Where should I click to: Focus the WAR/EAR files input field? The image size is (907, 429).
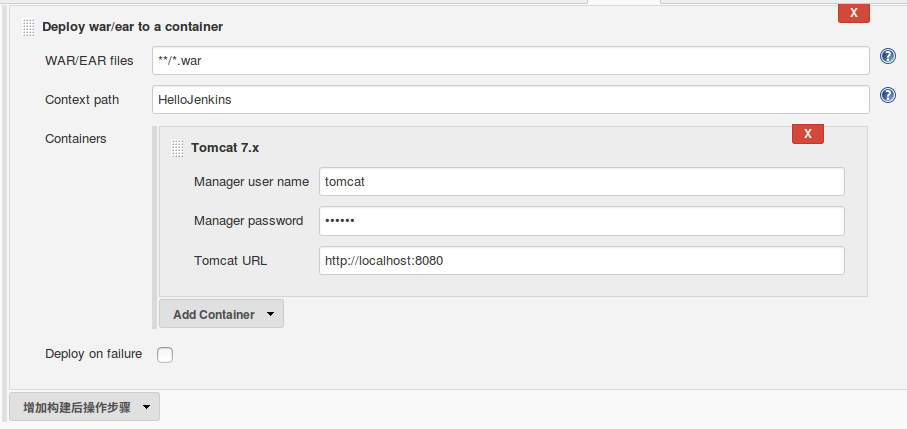point(510,61)
